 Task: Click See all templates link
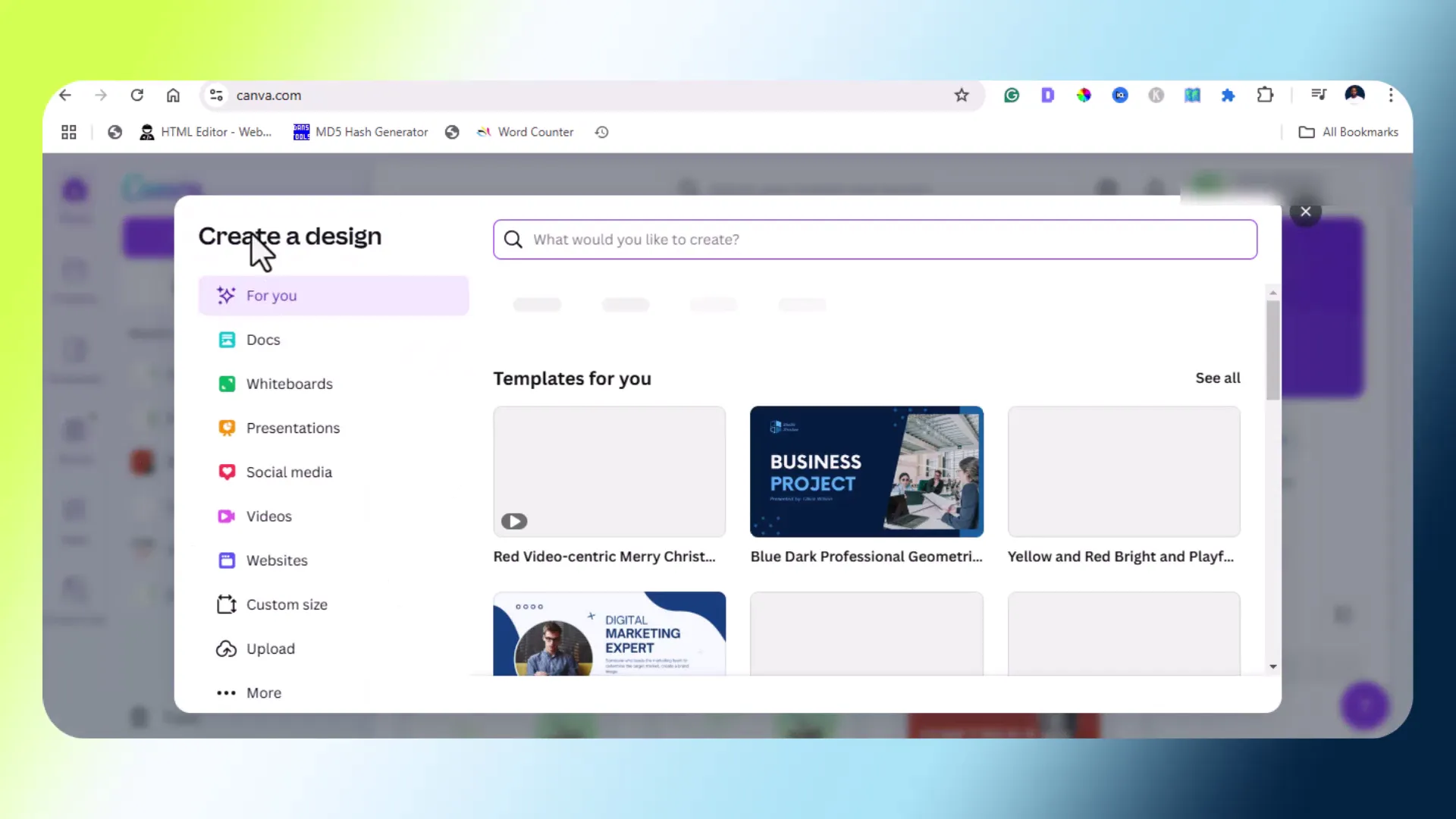(x=1218, y=378)
